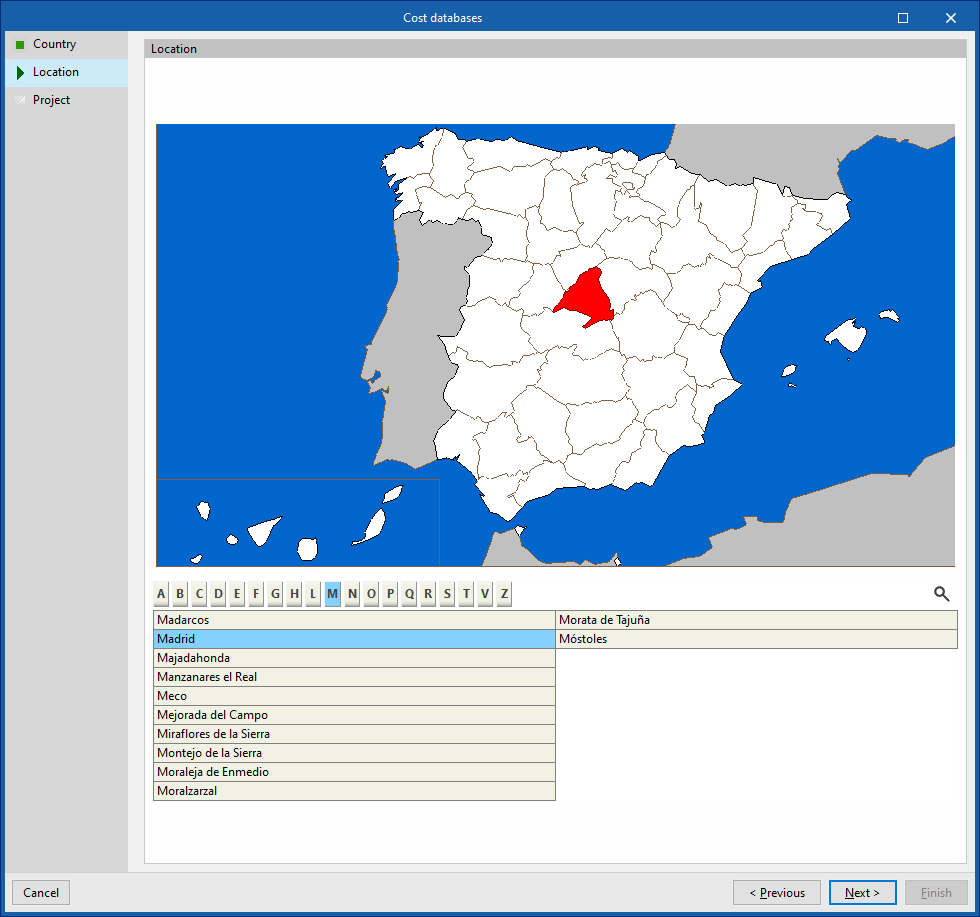Screen dimensions: 980x917
Task: Choose Moraleja de Enmedio
Action: [x=354, y=772]
